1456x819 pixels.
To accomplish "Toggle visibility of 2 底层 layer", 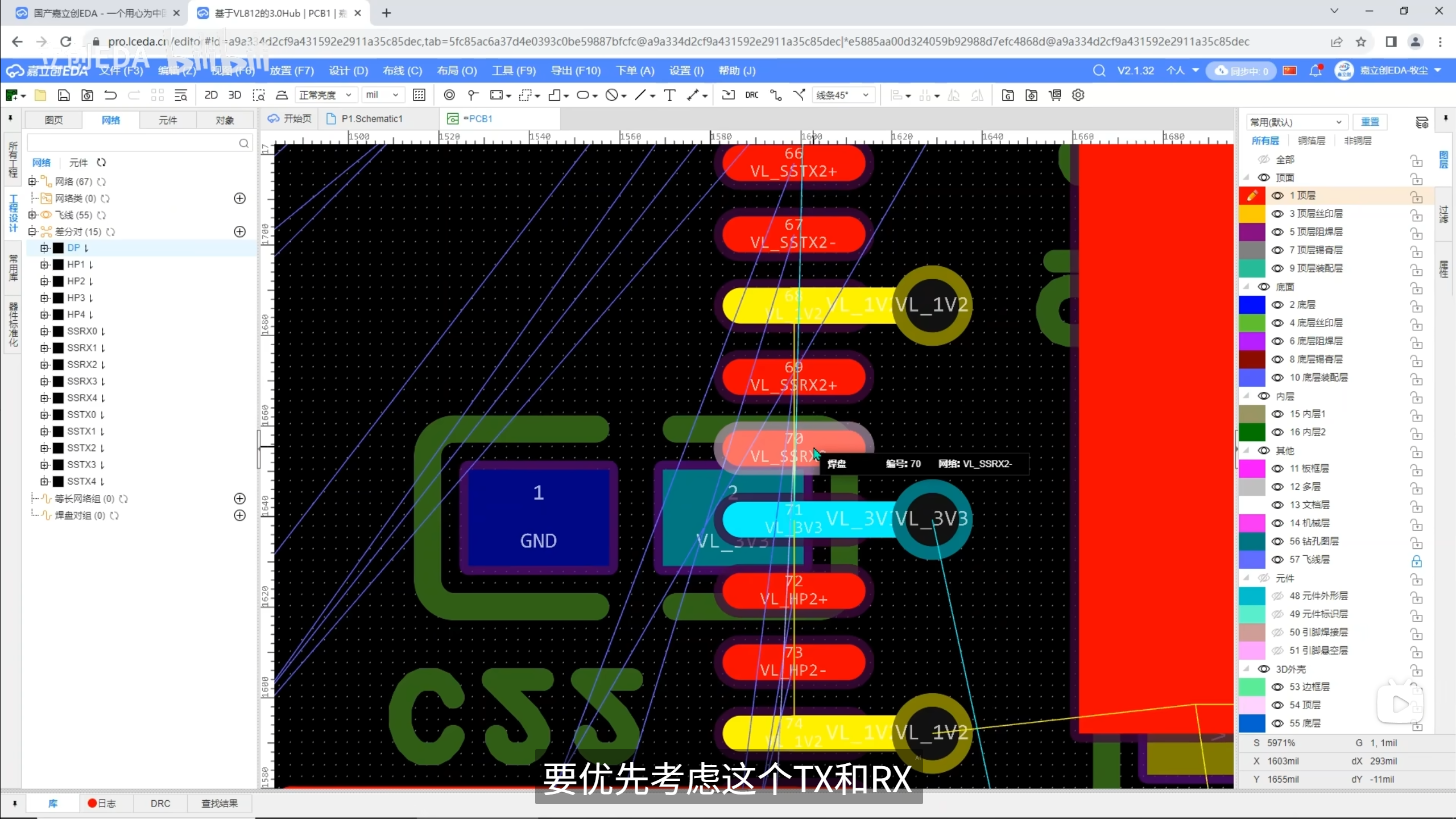I will click(x=1277, y=305).
